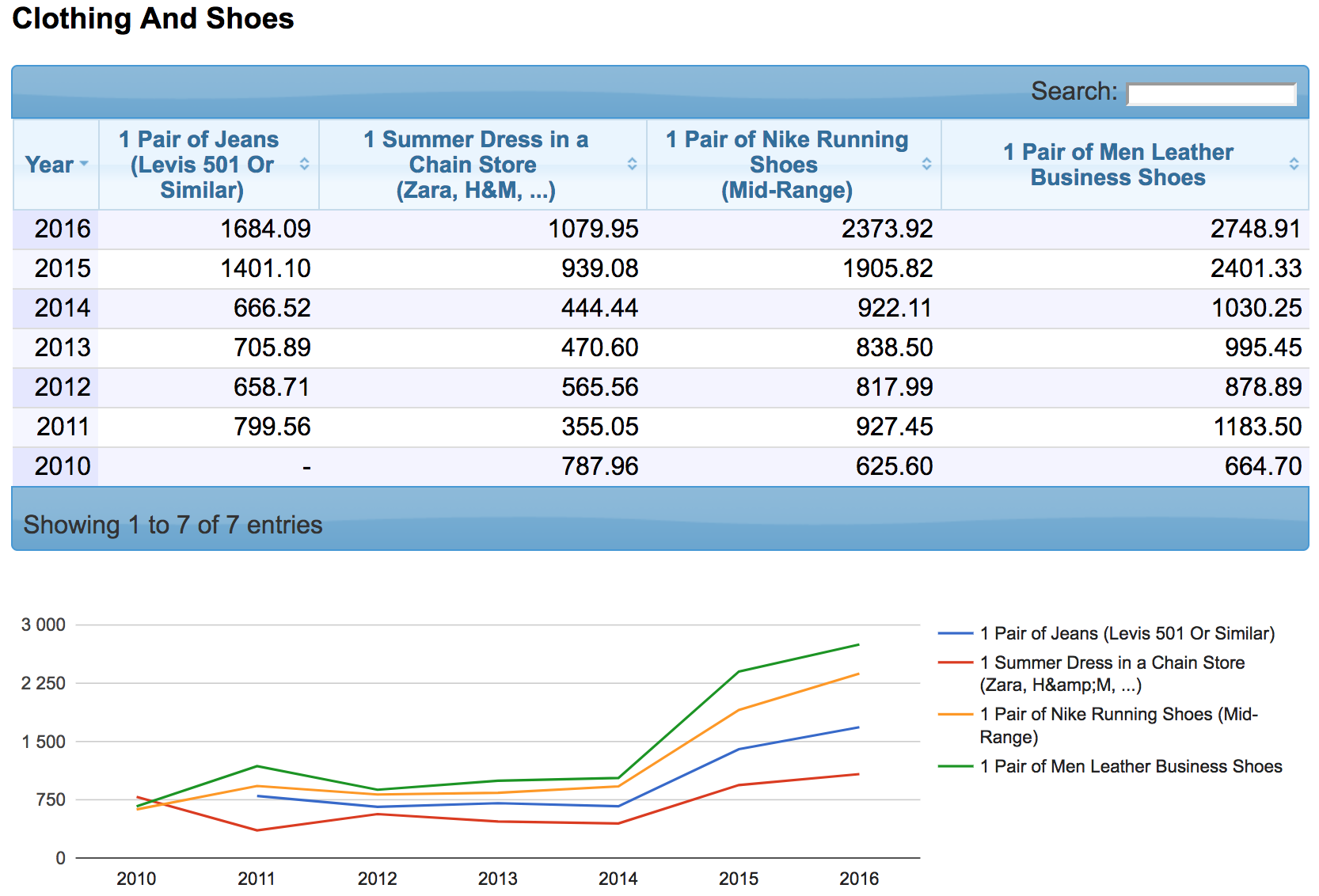The width and height of the screenshot is (1319, 896).
Task: Click sort arrows on Men Leather Shoes column
Action: click(1294, 164)
